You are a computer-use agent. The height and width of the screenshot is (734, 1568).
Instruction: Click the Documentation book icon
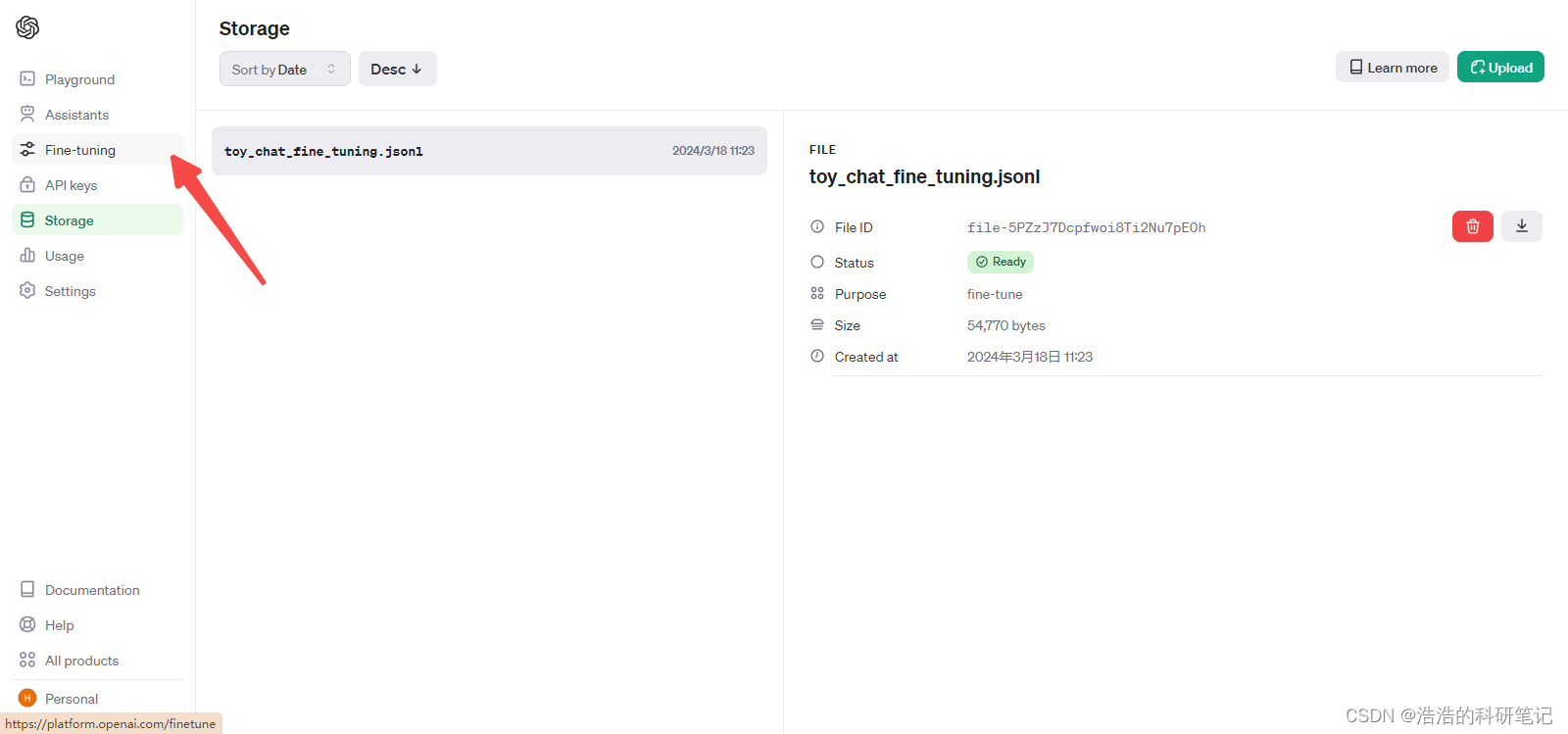[x=27, y=589]
